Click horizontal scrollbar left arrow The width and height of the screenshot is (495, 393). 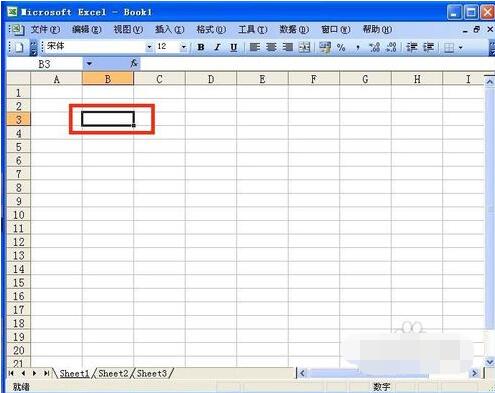point(302,373)
